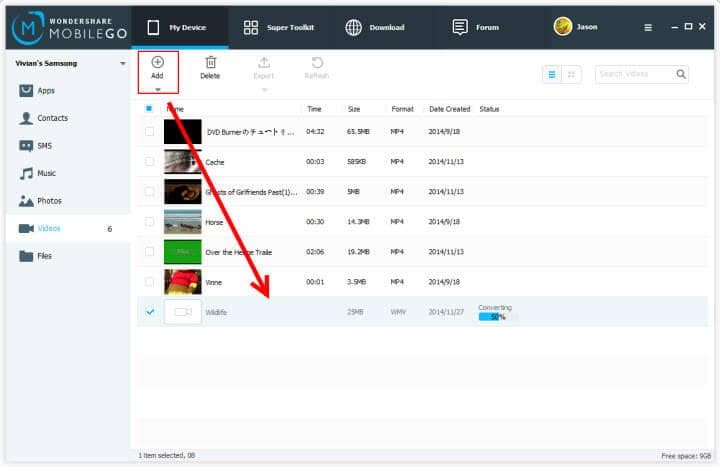Expand the Vivian's Samsung device dropdown
Screen dimensions: 720x467
pos(123,63)
